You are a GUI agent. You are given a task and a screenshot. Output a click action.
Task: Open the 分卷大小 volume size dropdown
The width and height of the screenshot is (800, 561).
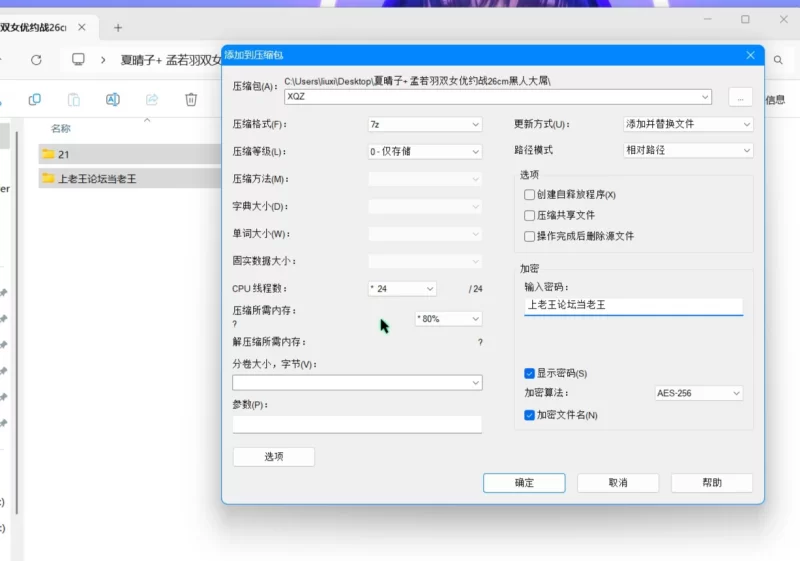coord(357,382)
